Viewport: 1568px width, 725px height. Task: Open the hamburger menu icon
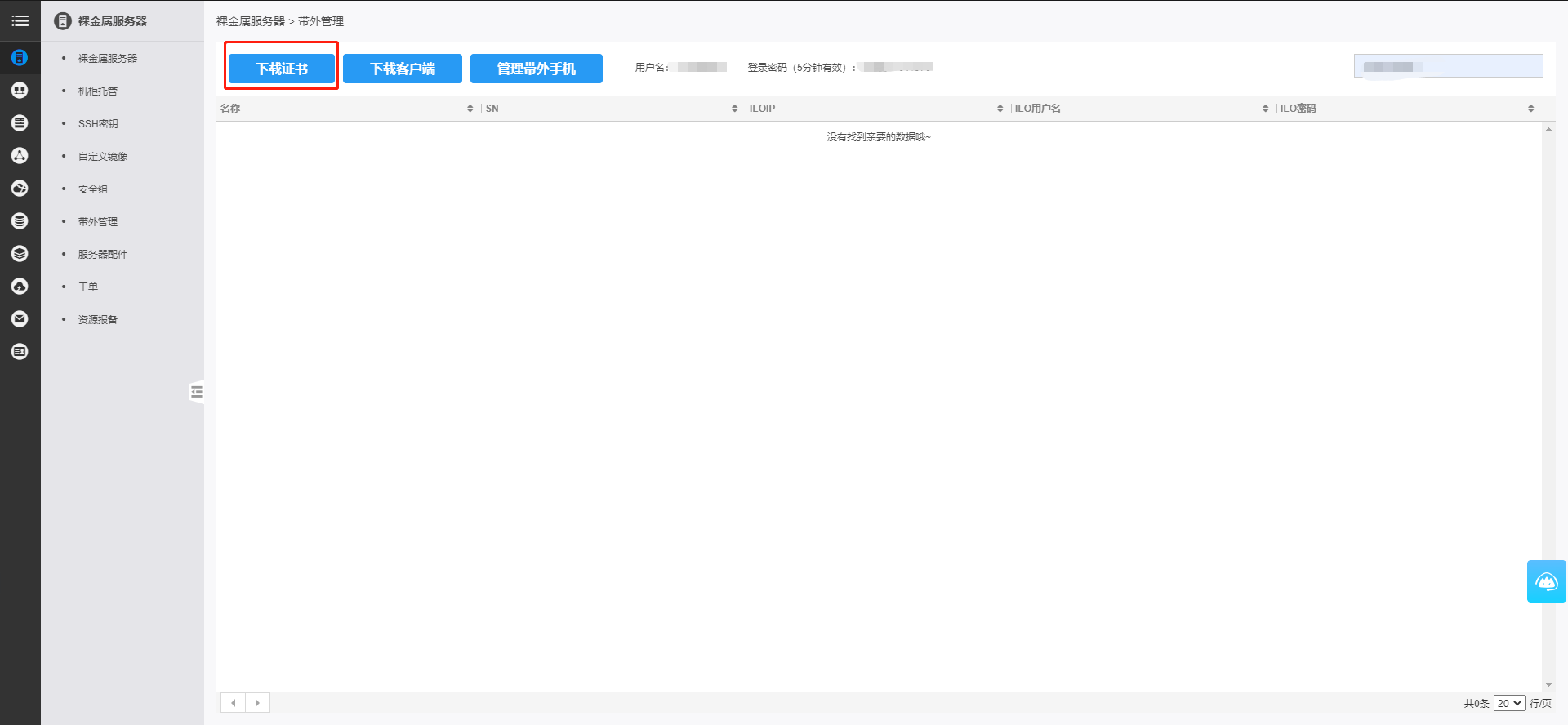(x=20, y=20)
